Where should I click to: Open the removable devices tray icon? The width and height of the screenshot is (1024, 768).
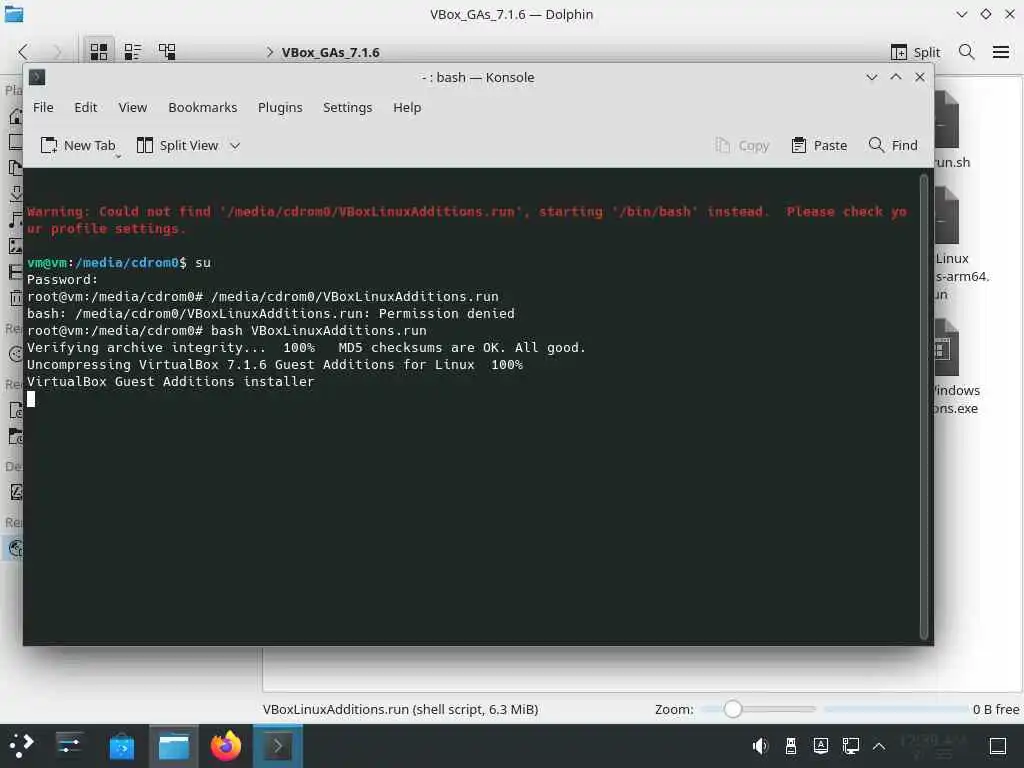[790, 746]
